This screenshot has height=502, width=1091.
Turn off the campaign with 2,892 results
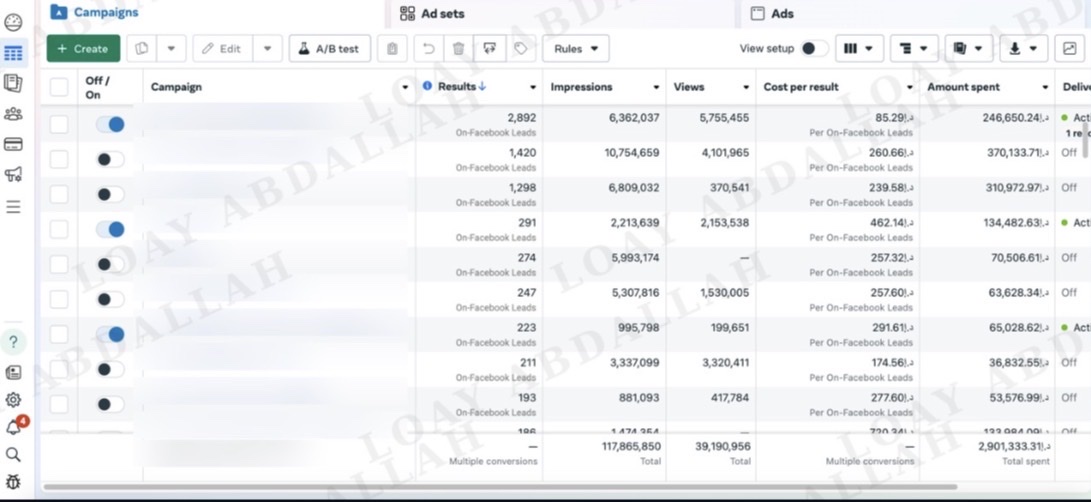[x=110, y=125]
